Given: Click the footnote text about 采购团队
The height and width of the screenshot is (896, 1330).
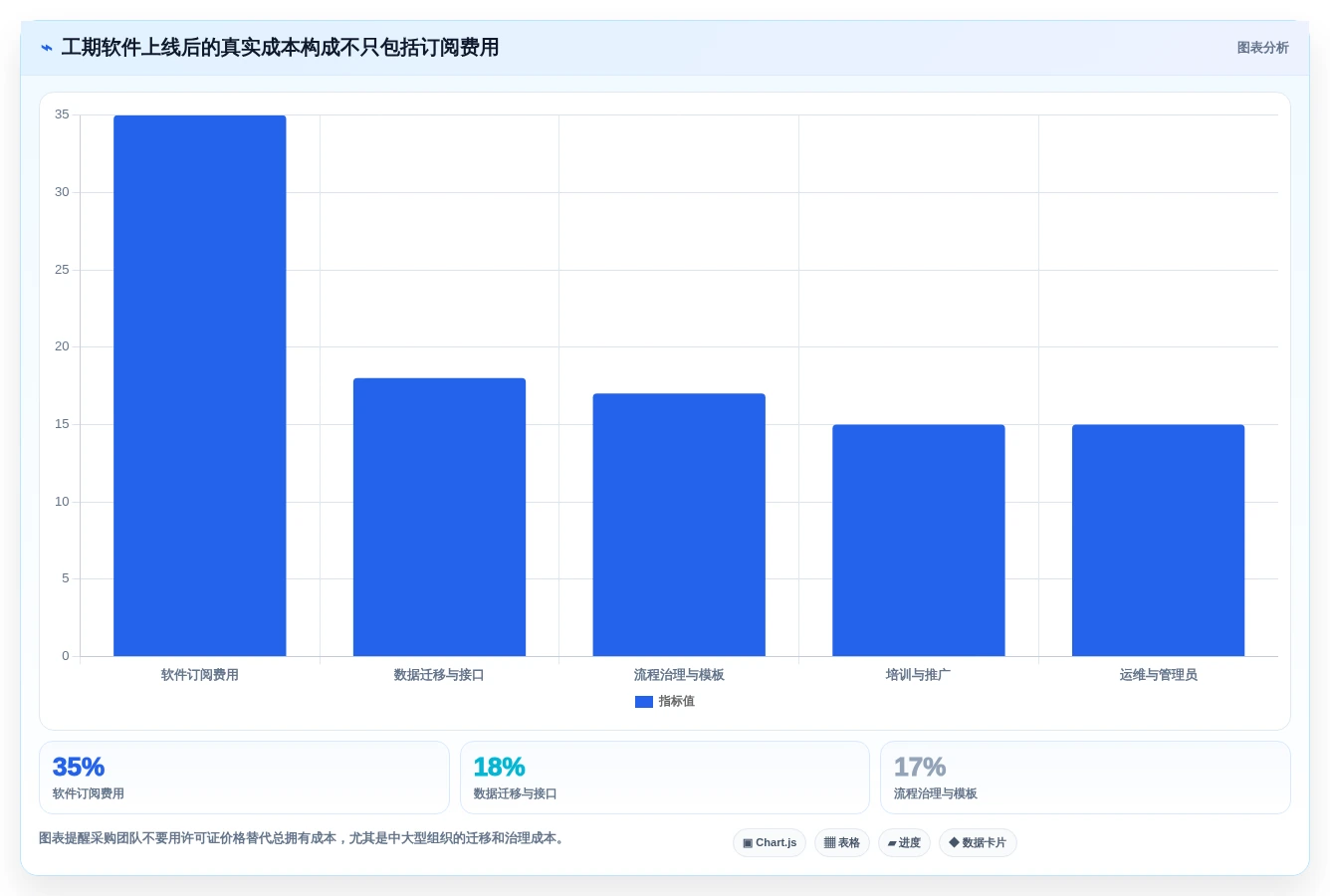Looking at the screenshot, I should click(304, 838).
